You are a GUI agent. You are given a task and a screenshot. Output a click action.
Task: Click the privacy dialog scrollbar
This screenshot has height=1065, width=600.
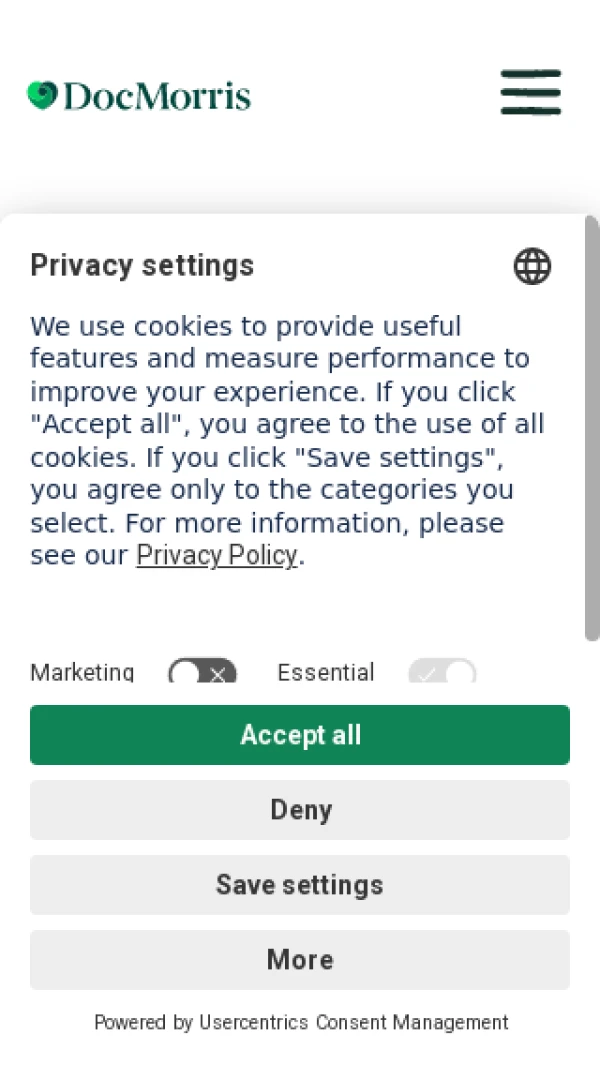point(592,430)
